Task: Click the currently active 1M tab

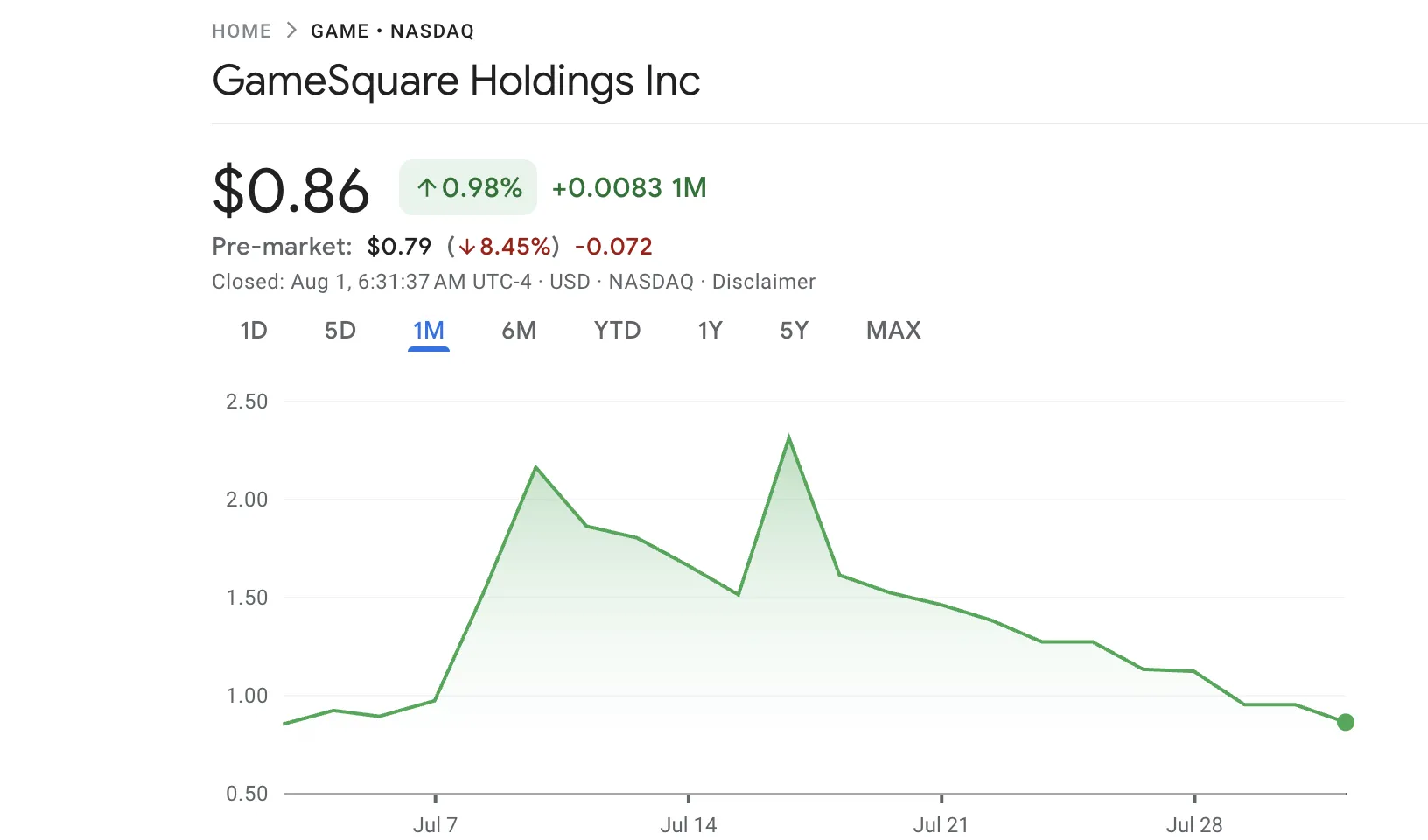Action: (429, 331)
